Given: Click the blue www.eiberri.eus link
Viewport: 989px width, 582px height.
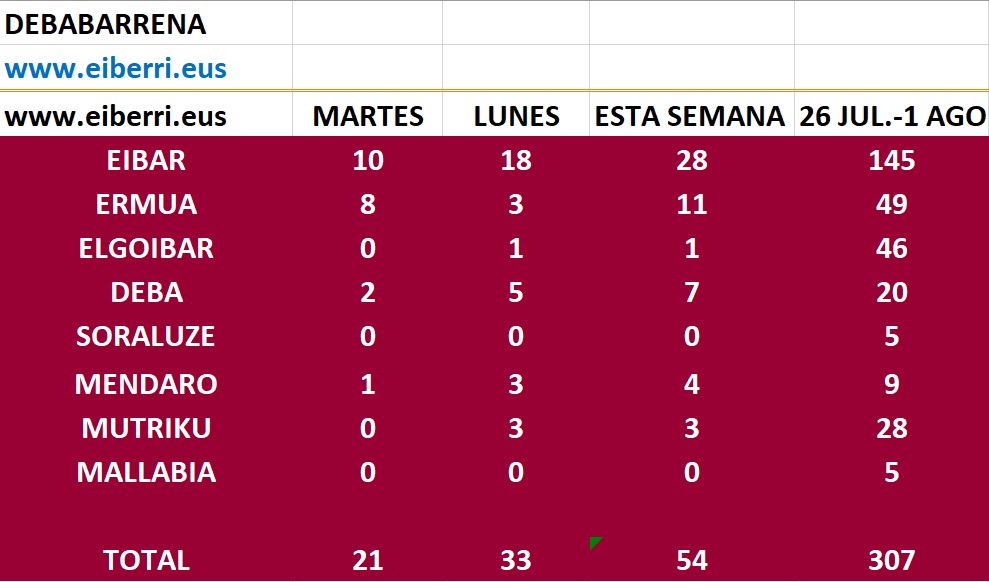Looking at the screenshot, I should [116, 69].
